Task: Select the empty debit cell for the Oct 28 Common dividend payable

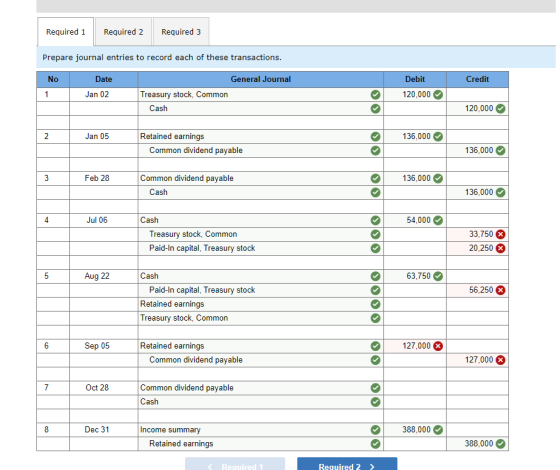Action: click(415, 388)
